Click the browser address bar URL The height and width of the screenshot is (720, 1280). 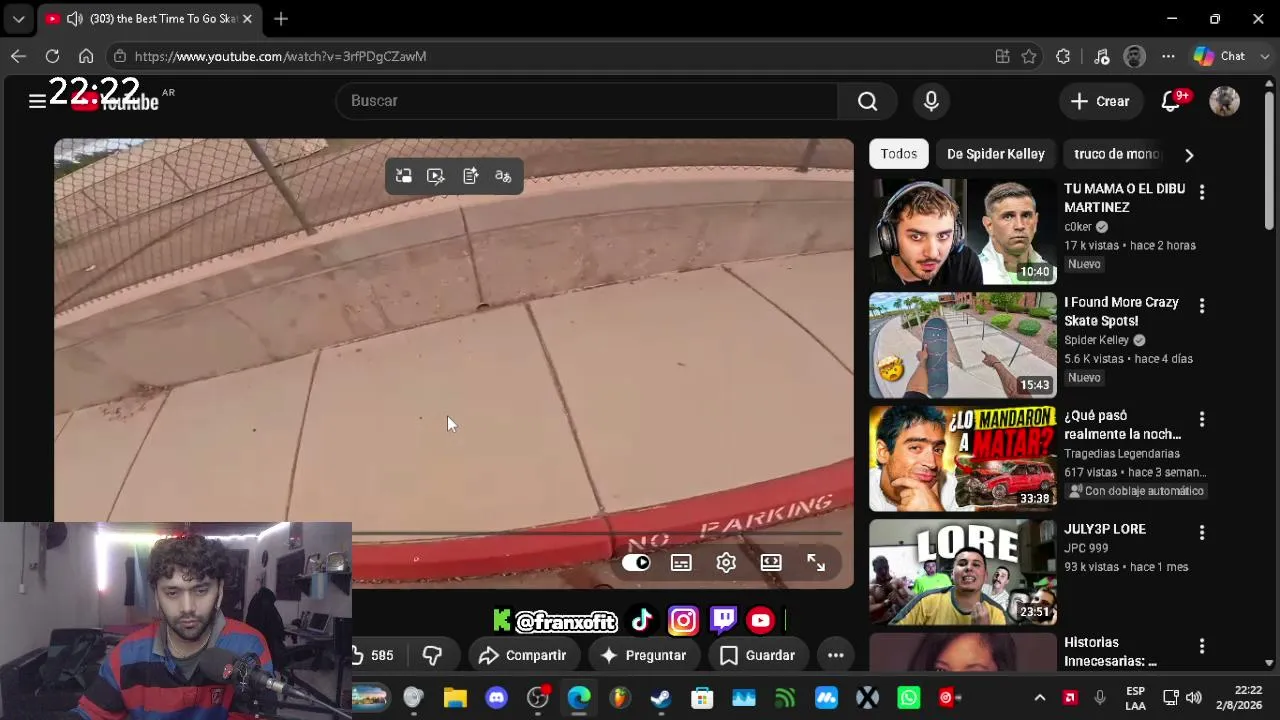(x=281, y=56)
